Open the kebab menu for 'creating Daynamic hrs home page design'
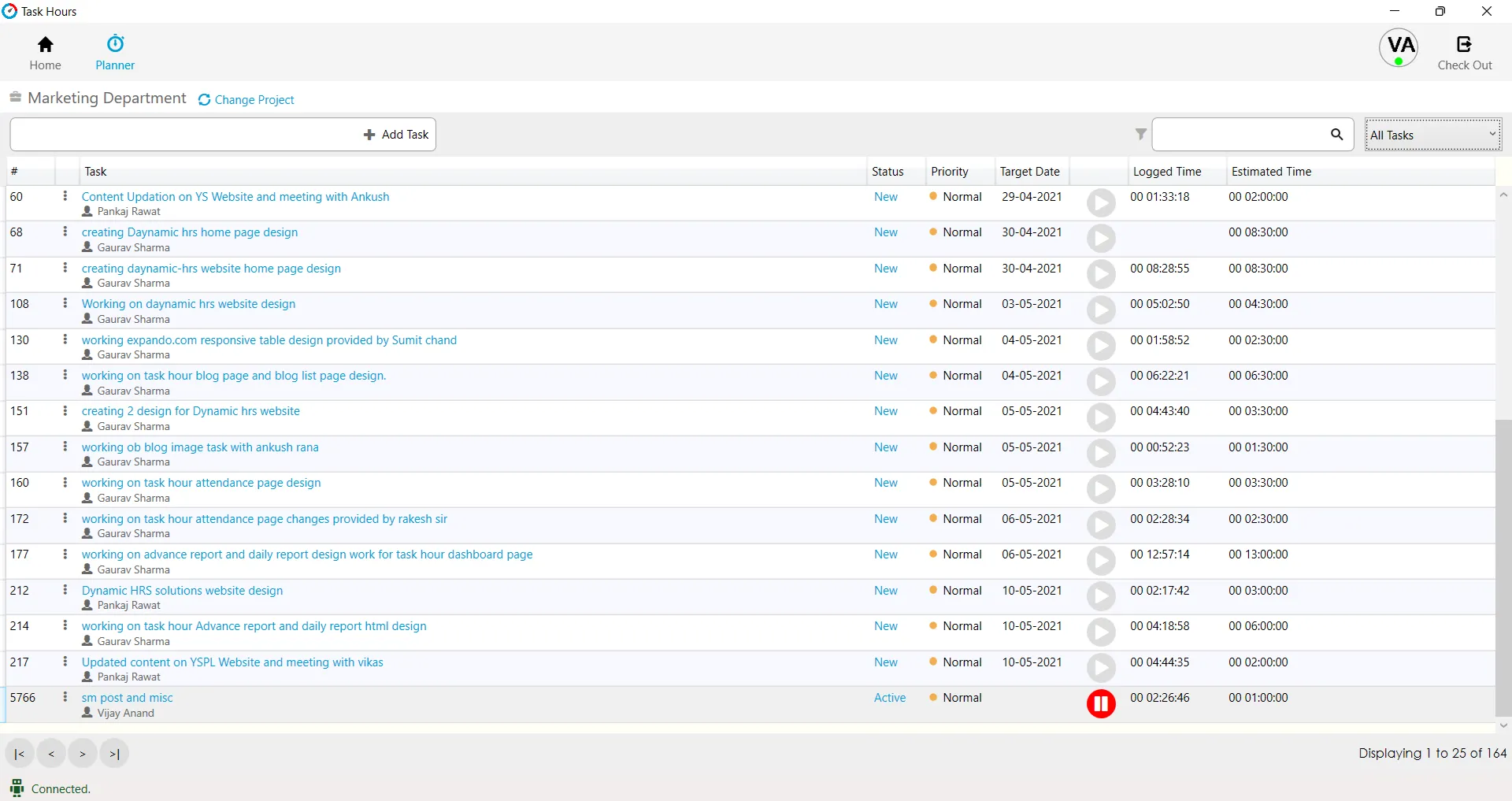This screenshot has width=1512, height=801. [x=65, y=232]
